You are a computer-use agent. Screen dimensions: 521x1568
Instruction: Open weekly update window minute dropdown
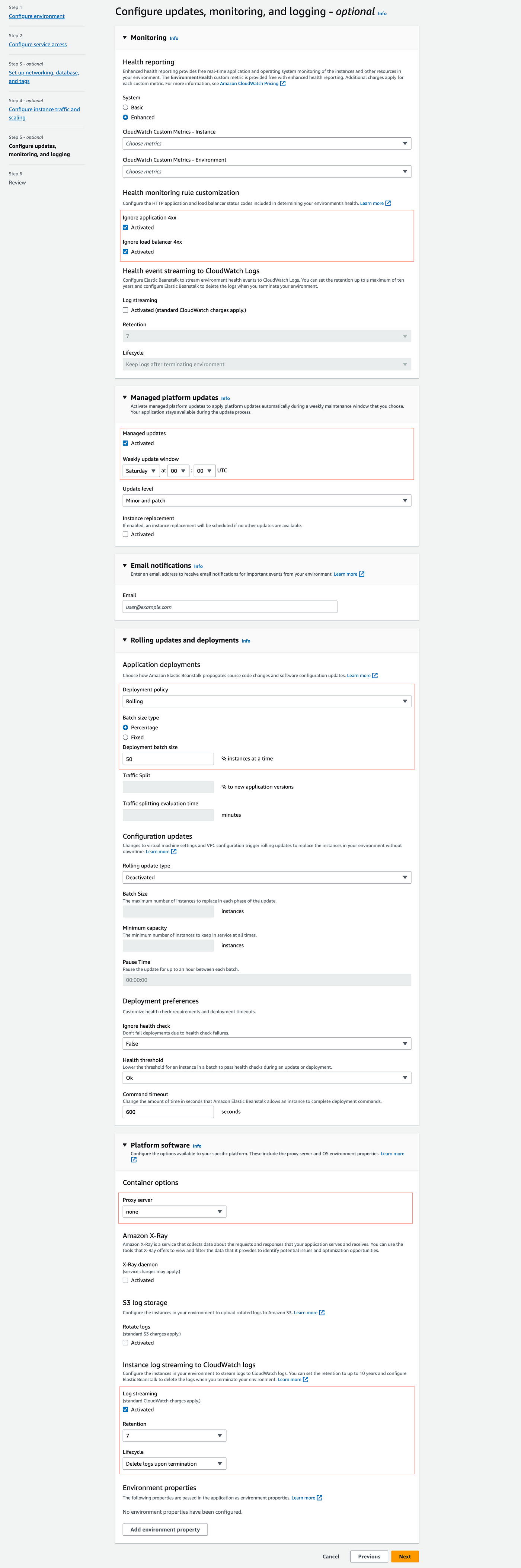point(205,471)
